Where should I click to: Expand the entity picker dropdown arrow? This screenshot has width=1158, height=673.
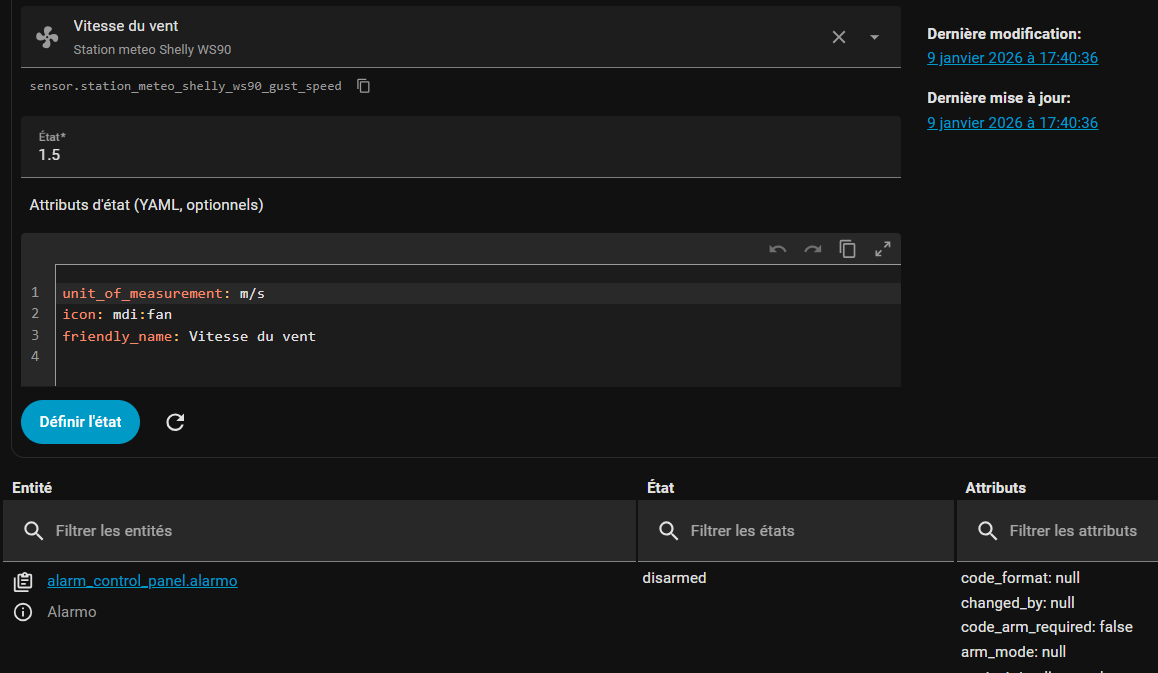874,37
